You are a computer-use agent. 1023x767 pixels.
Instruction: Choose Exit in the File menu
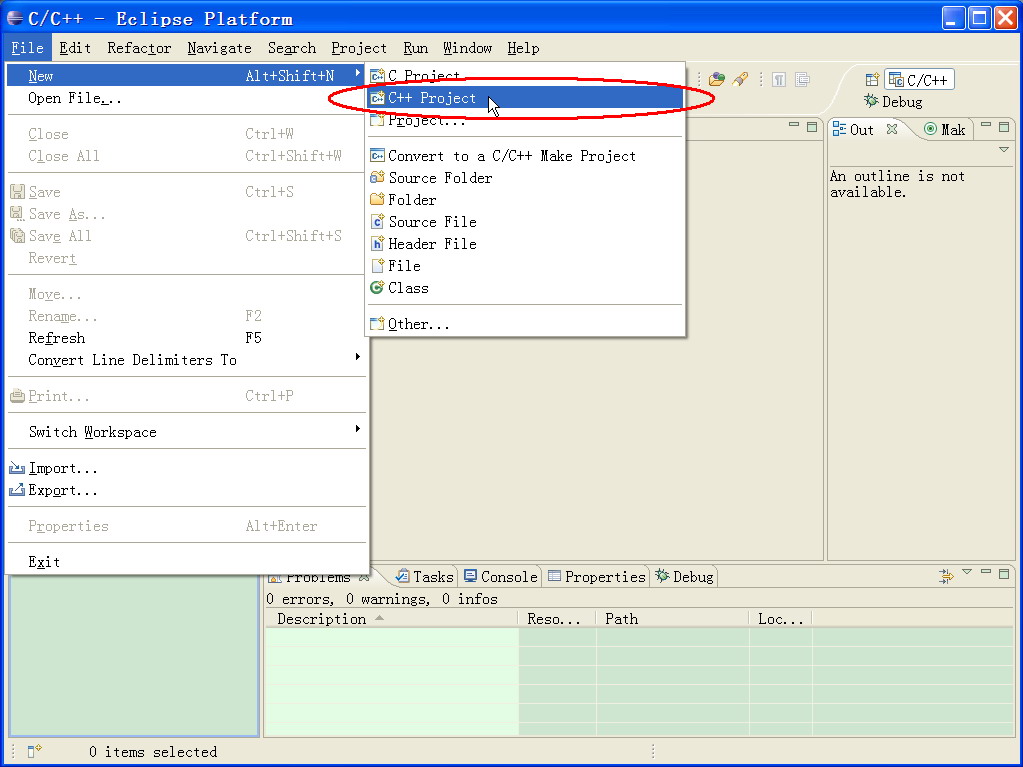[187, 562]
